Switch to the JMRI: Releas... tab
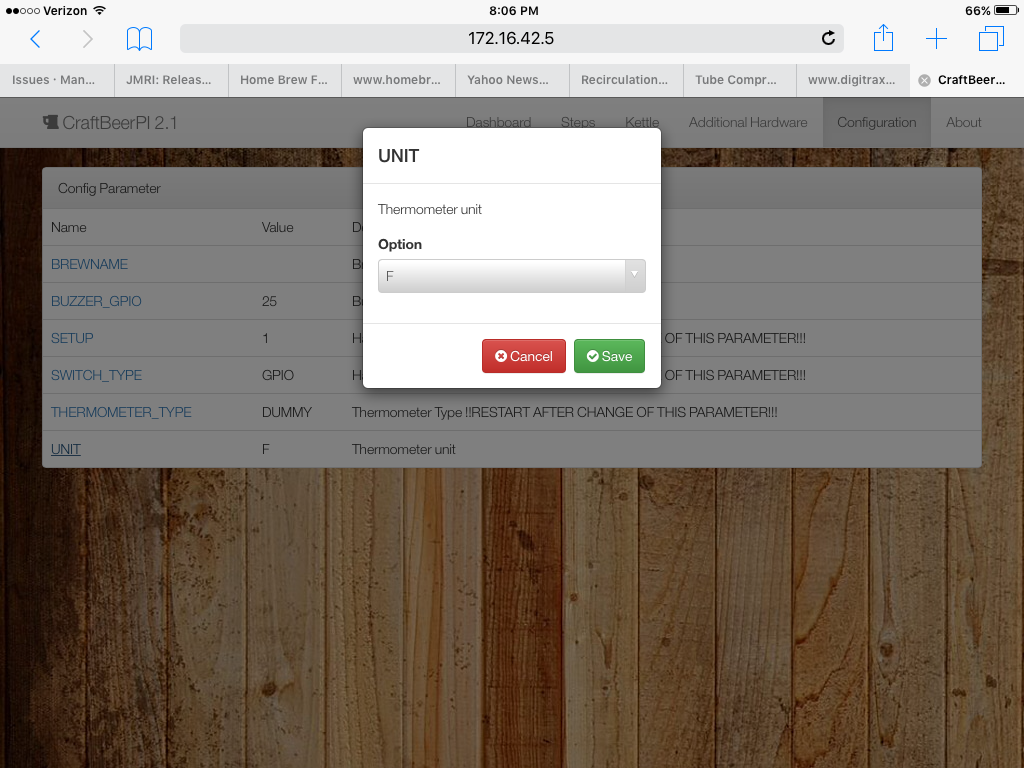 pos(171,80)
